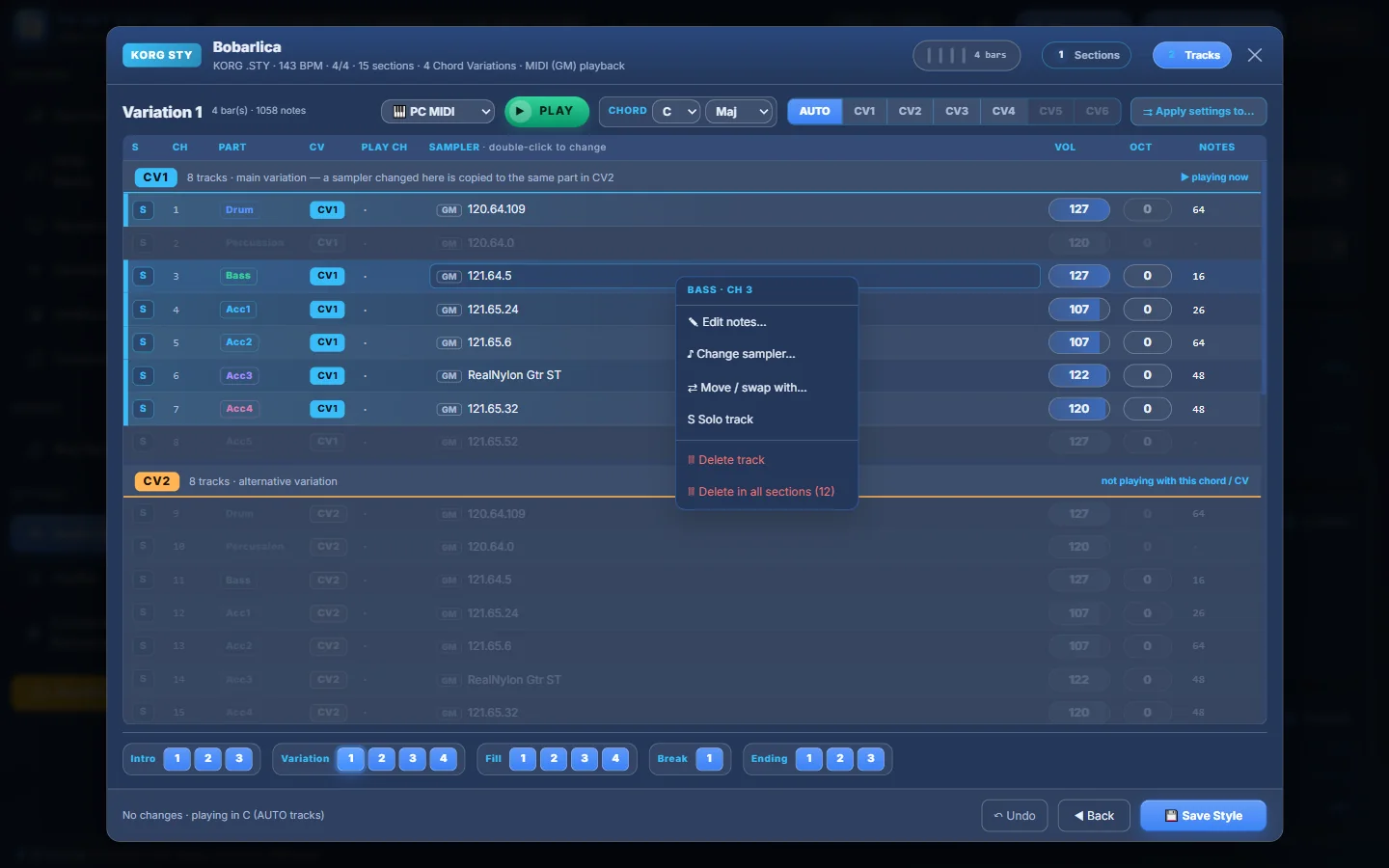Select Fill section 4

[x=615, y=759]
